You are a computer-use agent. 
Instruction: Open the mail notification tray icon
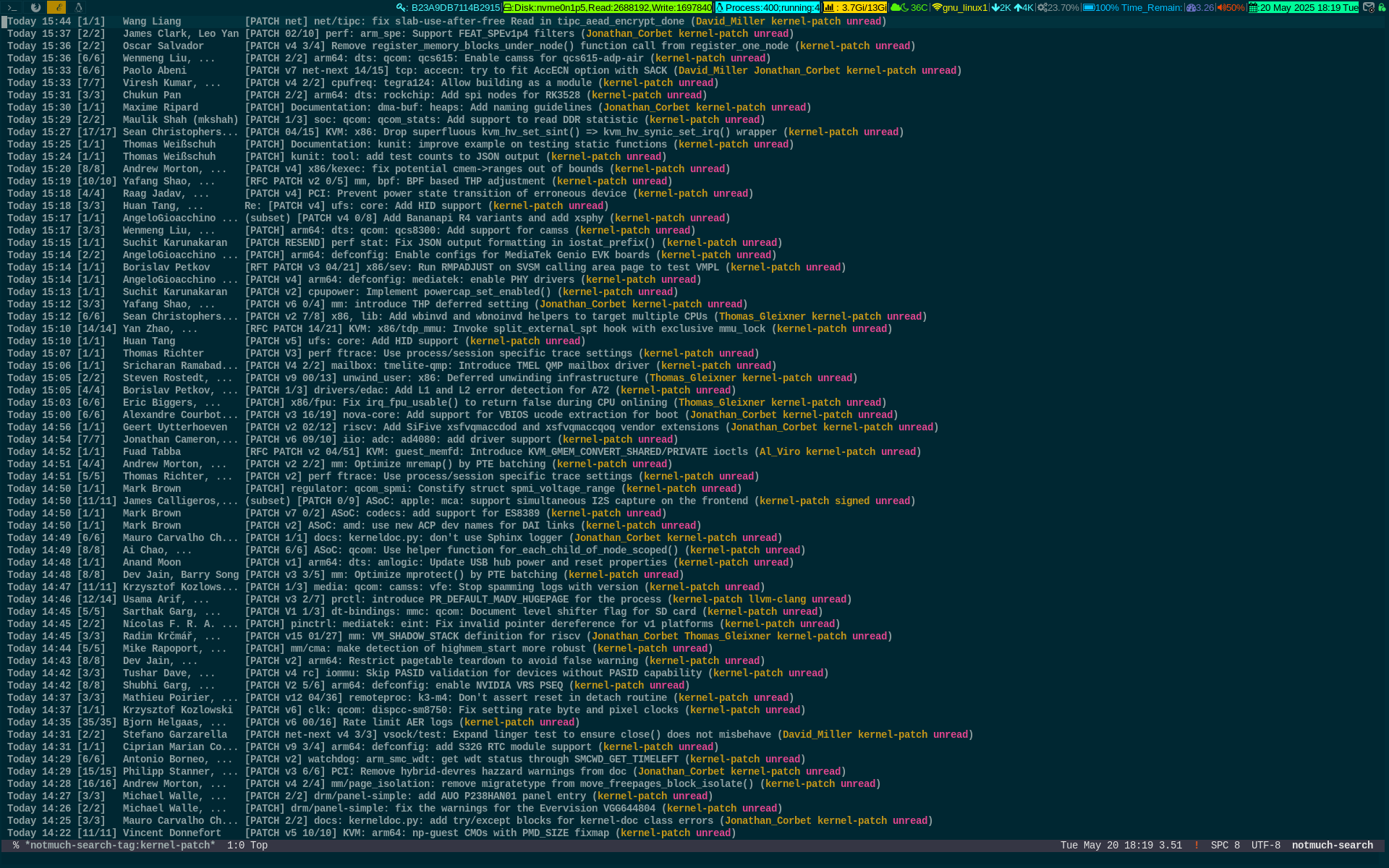tap(1369, 7)
